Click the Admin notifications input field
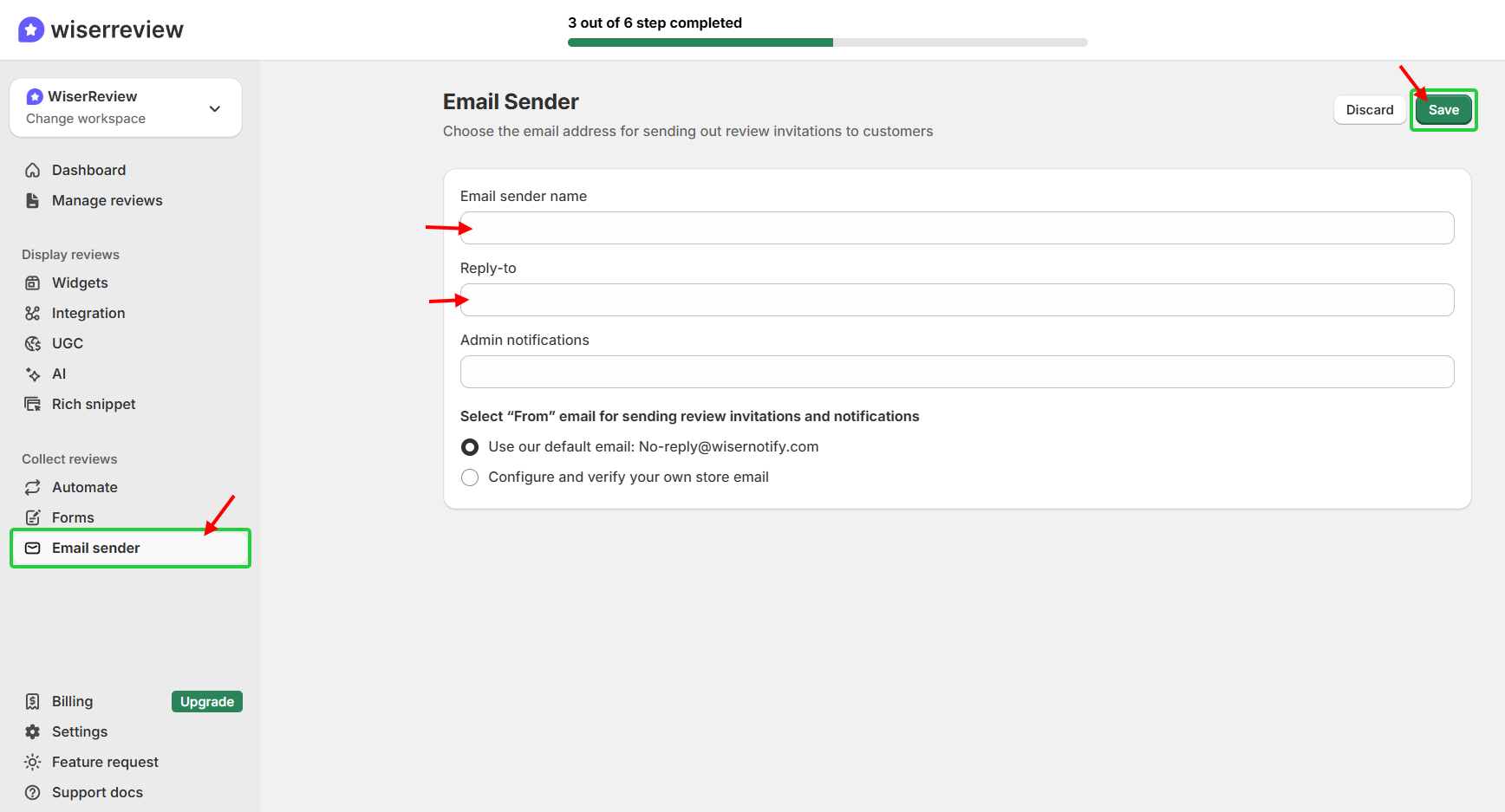The width and height of the screenshot is (1505, 812). (x=956, y=372)
